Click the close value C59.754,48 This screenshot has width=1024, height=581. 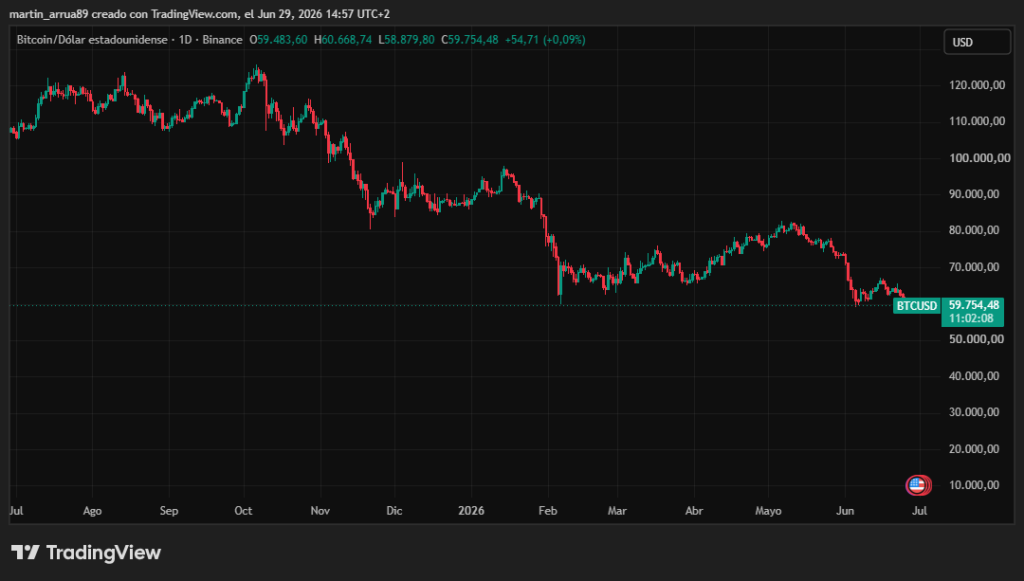(470, 40)
